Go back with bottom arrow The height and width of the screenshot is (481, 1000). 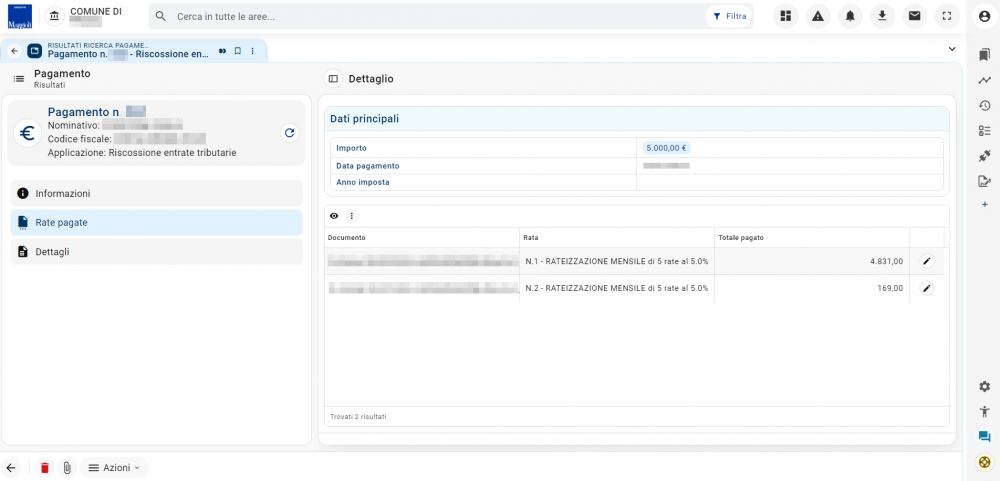pyautogui.click(x=11, y=468)
